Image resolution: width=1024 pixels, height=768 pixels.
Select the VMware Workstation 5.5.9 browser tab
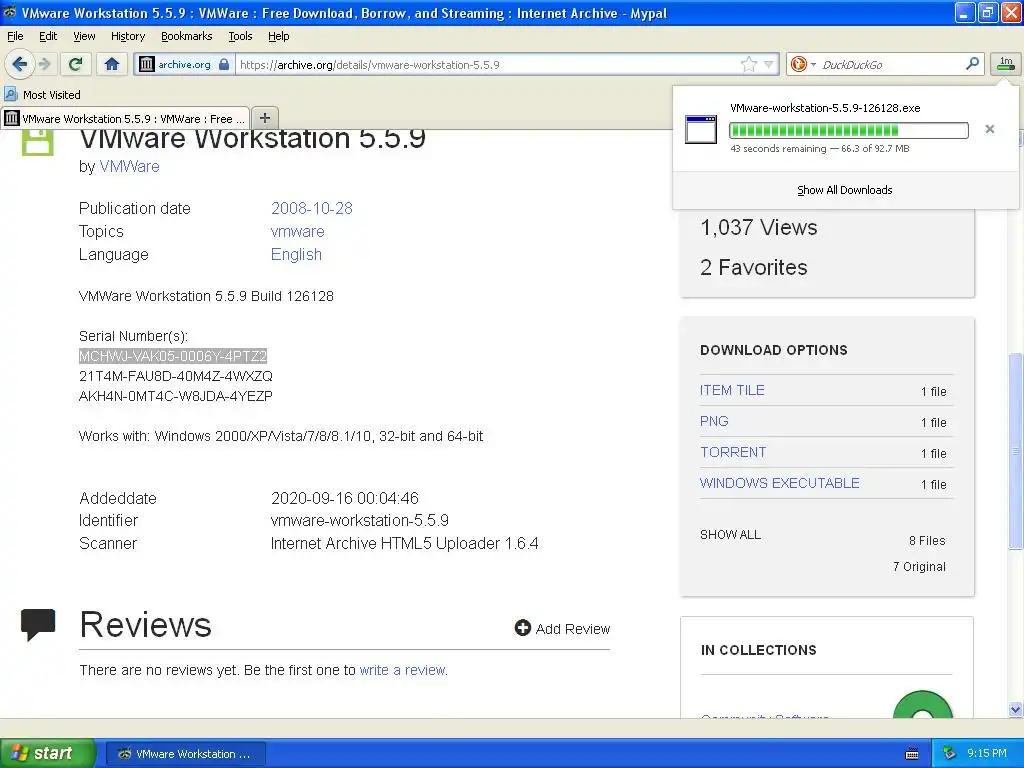tap(125, 118)
